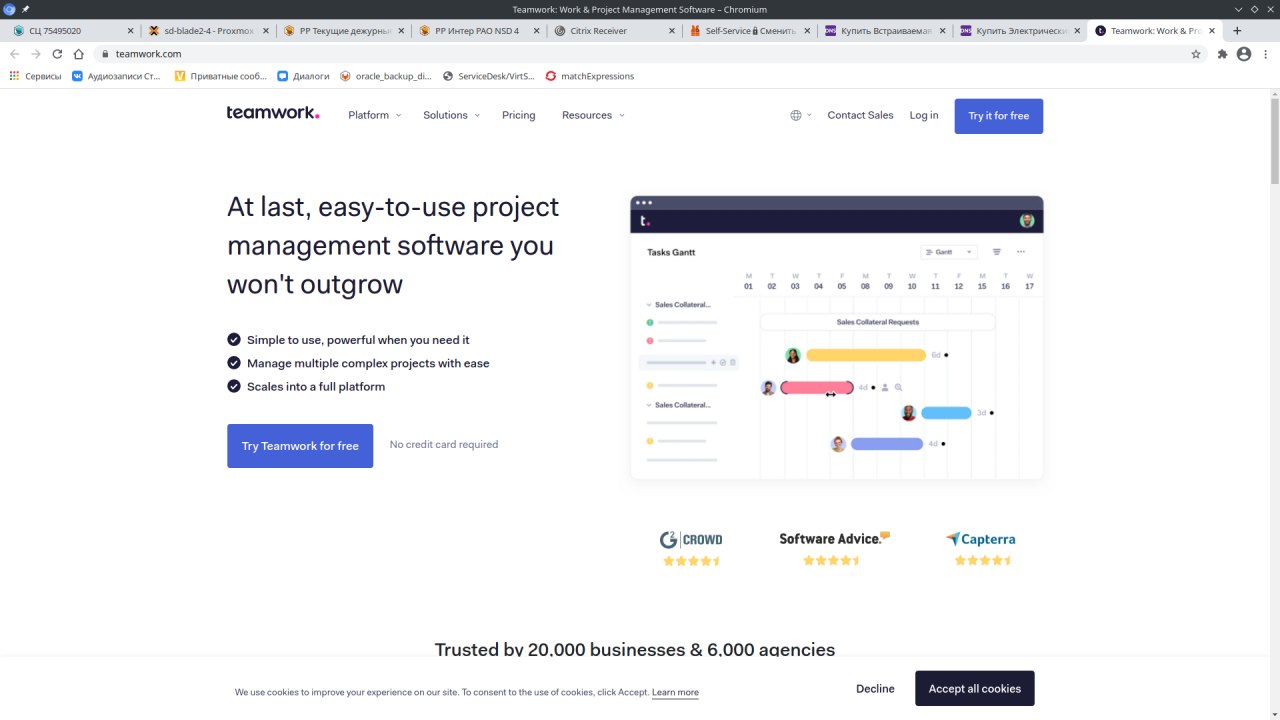Click the Gantt demo screenshot thumbnail
1280x720 pixels.
pos(836,338)
